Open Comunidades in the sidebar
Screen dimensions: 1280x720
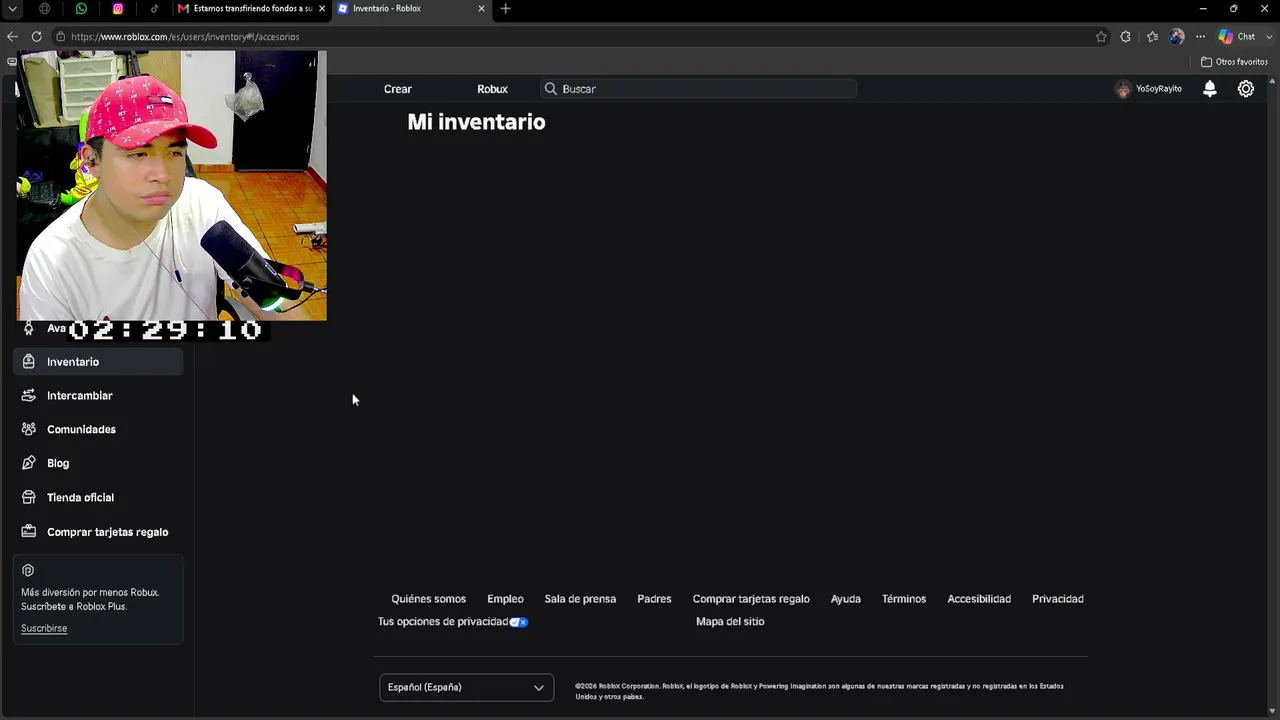point(81,429)
